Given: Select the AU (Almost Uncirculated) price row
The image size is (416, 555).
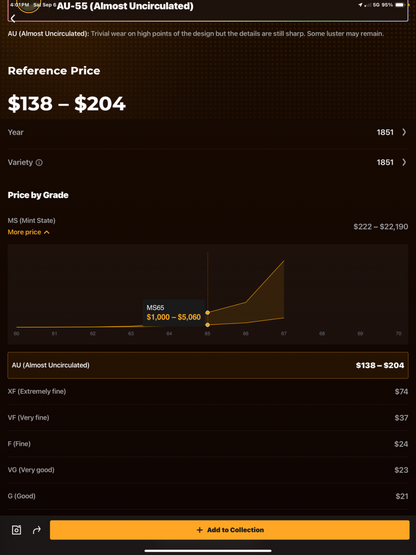Looking at the screenshot, I should click(x=208, y=365).
